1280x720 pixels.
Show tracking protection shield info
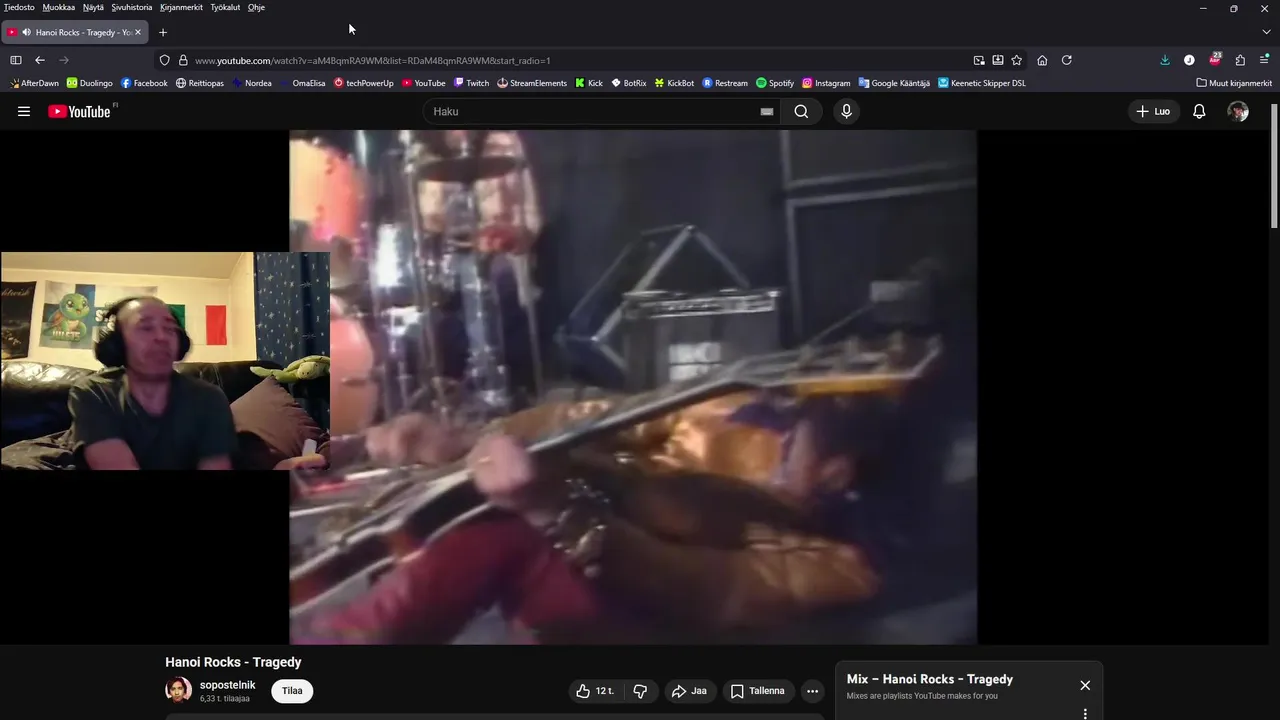click(165, 60)
